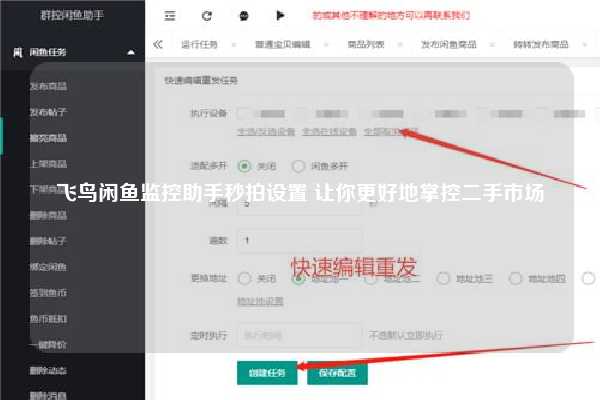Open 删除商品 in the sidebar
The image size is (600, 400).
49,216
